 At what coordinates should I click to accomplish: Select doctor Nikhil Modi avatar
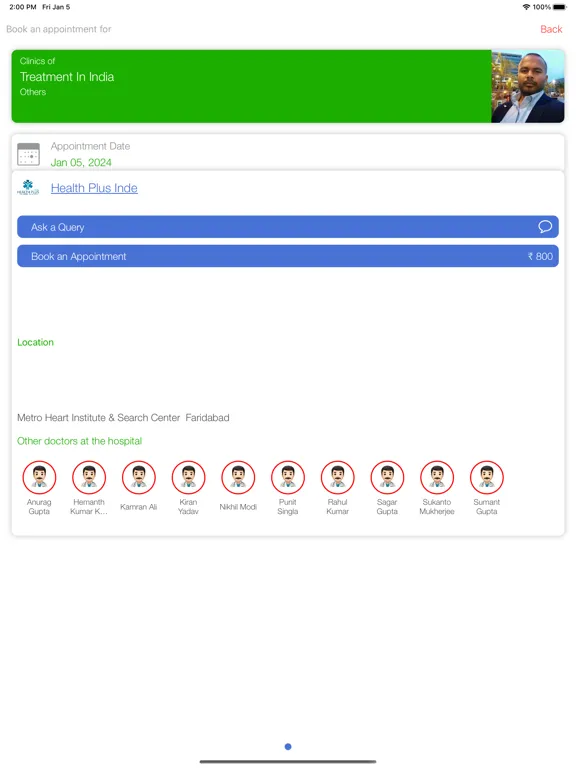(x=238, y=477)
